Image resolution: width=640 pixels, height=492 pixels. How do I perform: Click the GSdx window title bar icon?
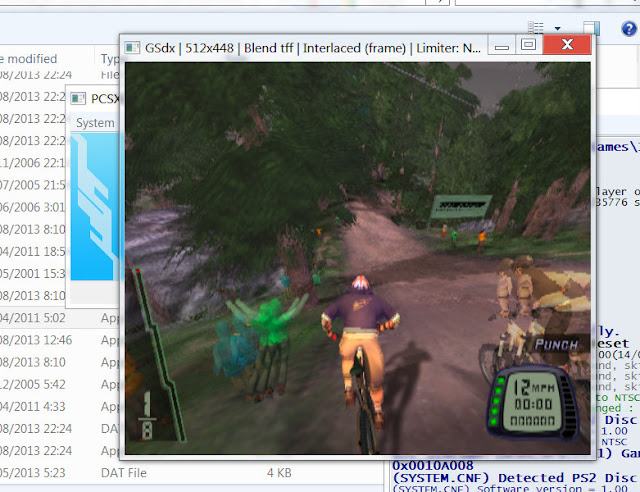click(x=132, y=48)
